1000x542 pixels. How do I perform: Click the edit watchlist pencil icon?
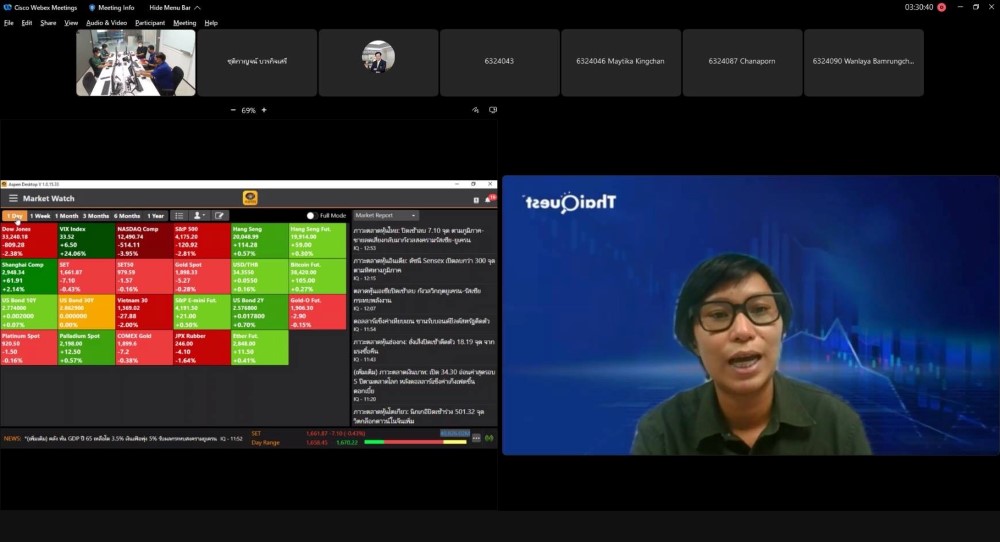(219, 216)
